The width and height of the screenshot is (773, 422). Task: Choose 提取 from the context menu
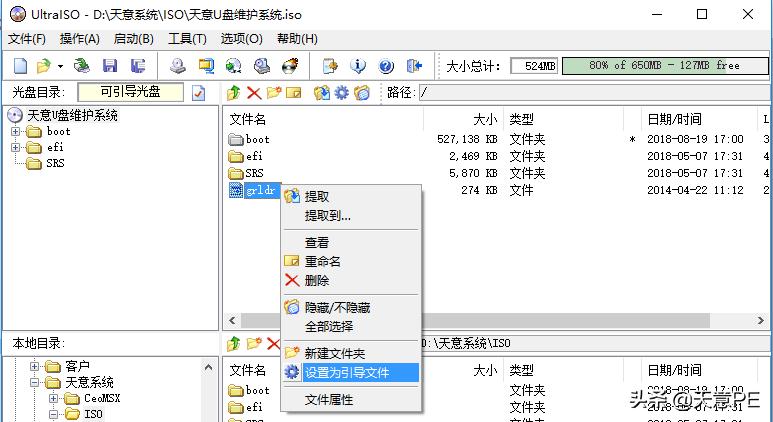351,197
